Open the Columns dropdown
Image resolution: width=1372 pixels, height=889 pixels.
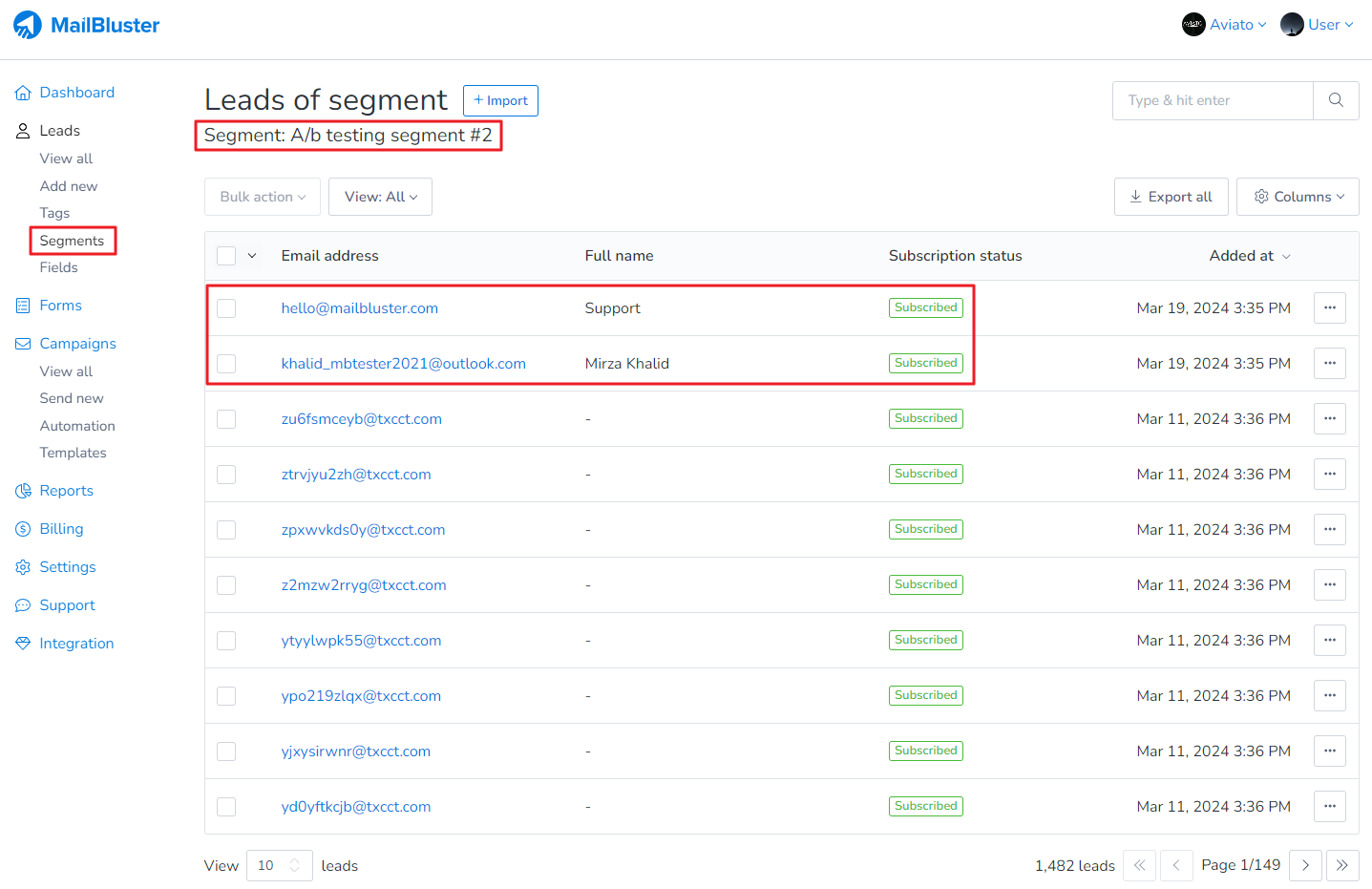coord(1298,197)
